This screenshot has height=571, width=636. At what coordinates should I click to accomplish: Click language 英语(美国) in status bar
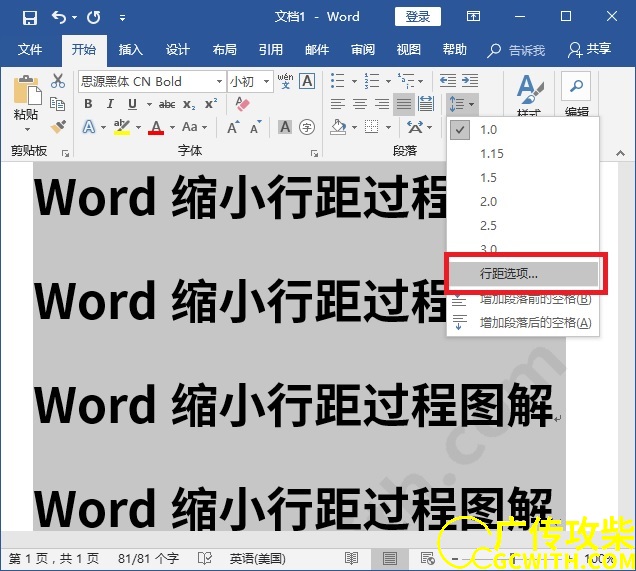(258, 559)
